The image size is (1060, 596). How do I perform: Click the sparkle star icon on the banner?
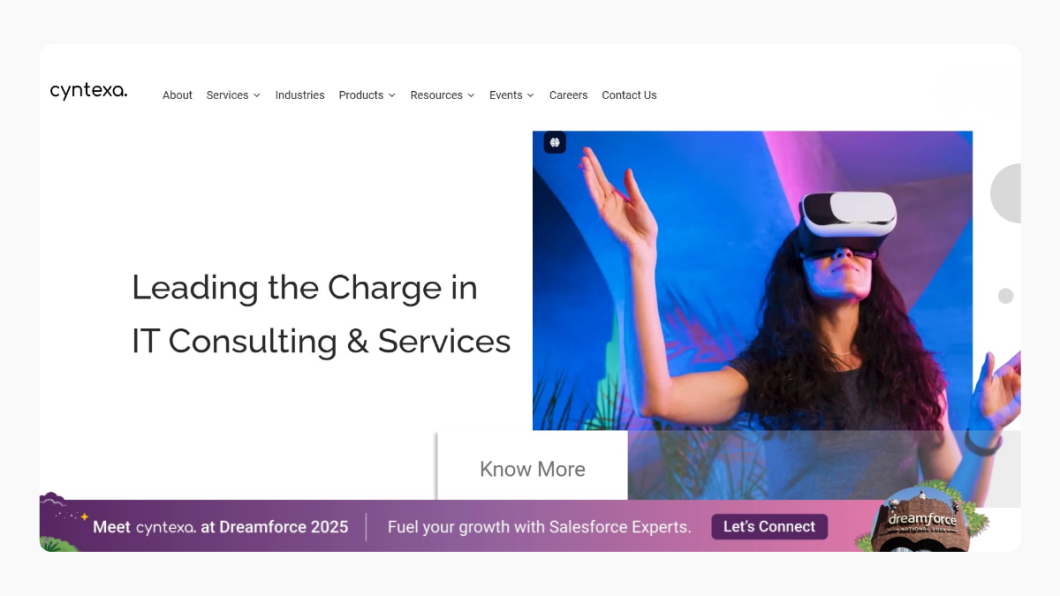(85, 516)
